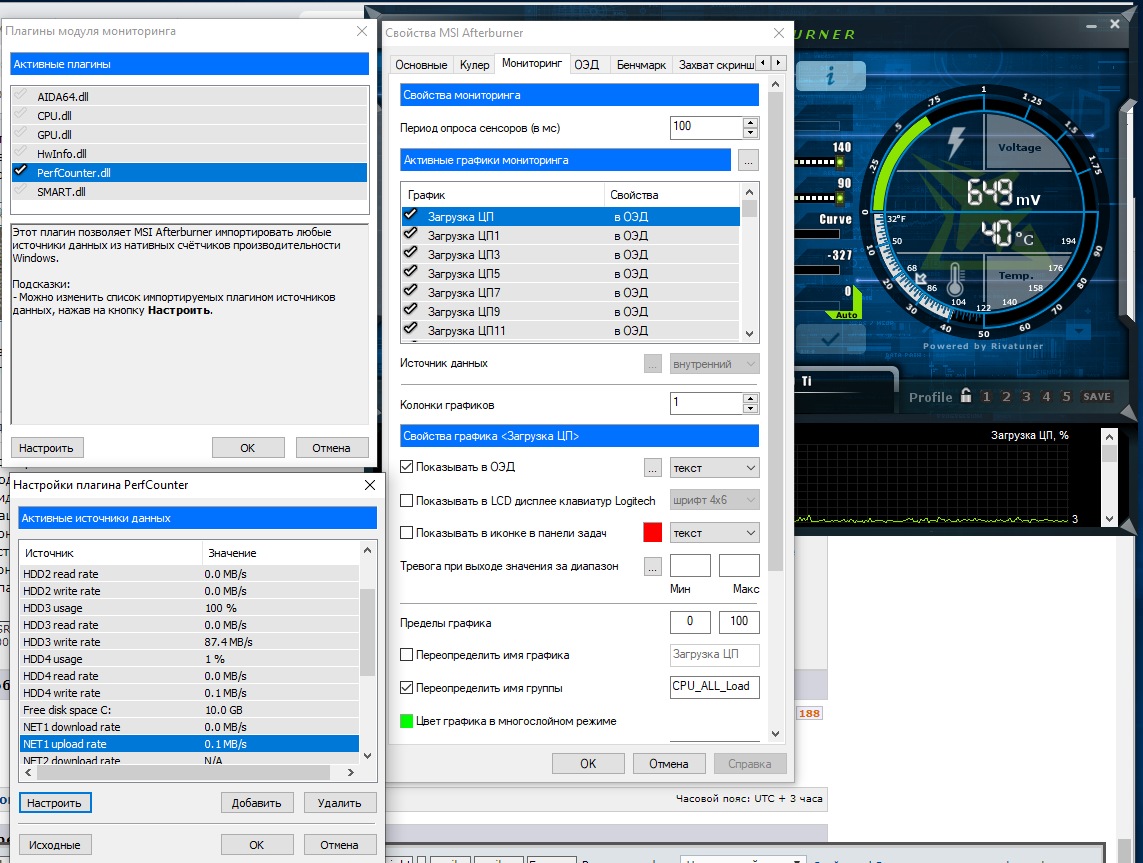Toggle Переопределить имя группы checkbox

point(407,687)
